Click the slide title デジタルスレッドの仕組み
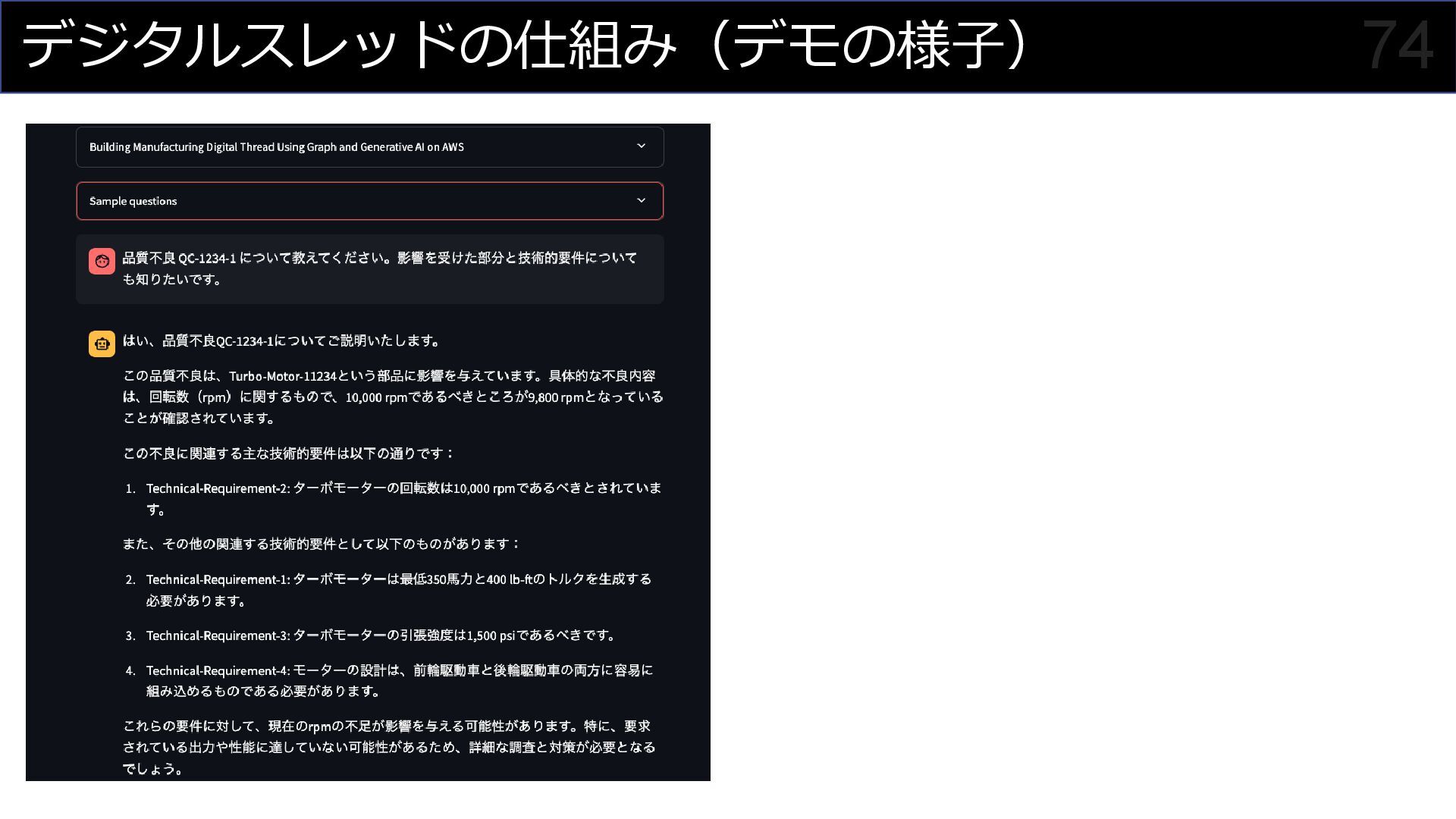1456x819 pixels. (349, 45)
